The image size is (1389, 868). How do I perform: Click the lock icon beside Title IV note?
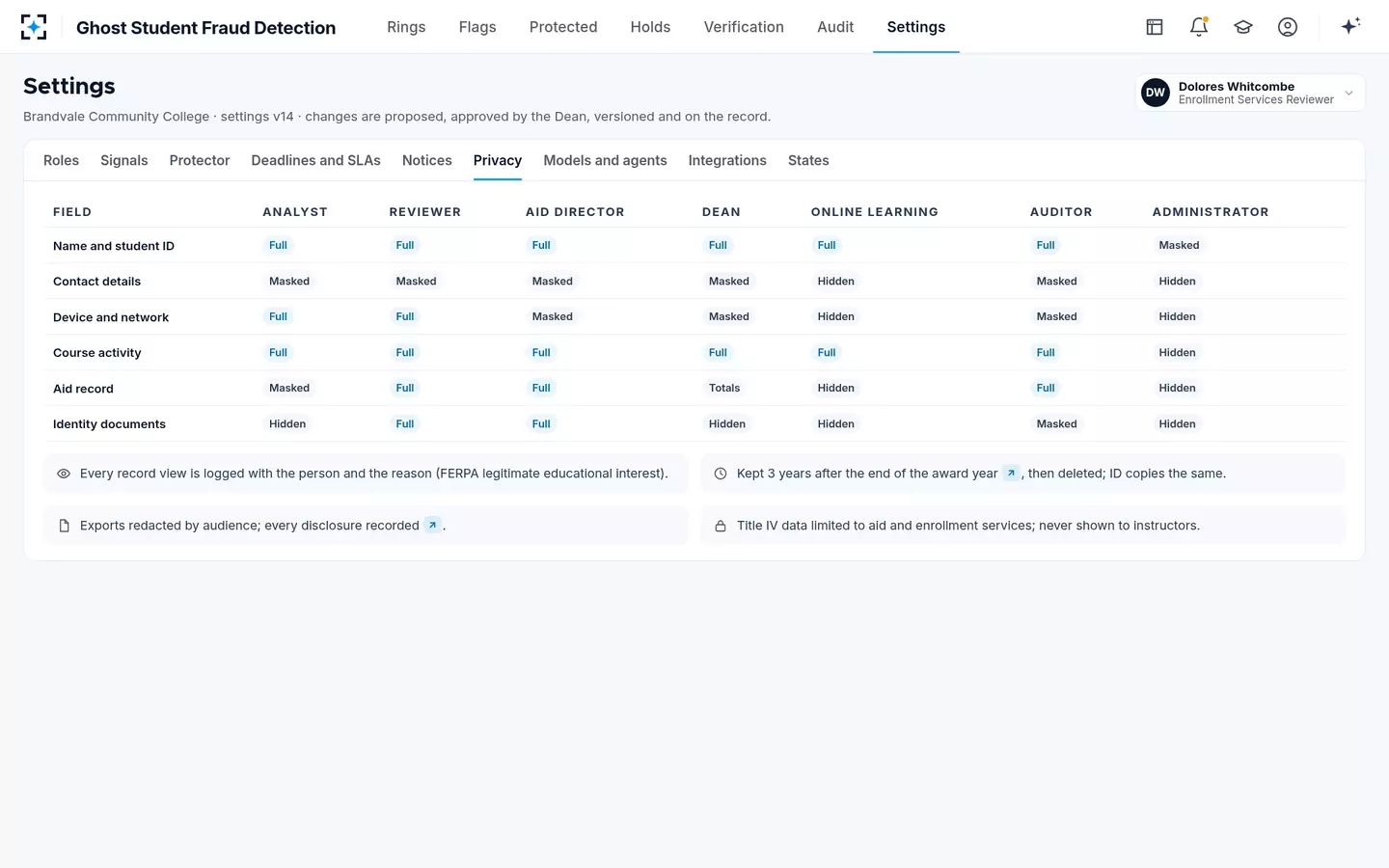click(721, 526)
